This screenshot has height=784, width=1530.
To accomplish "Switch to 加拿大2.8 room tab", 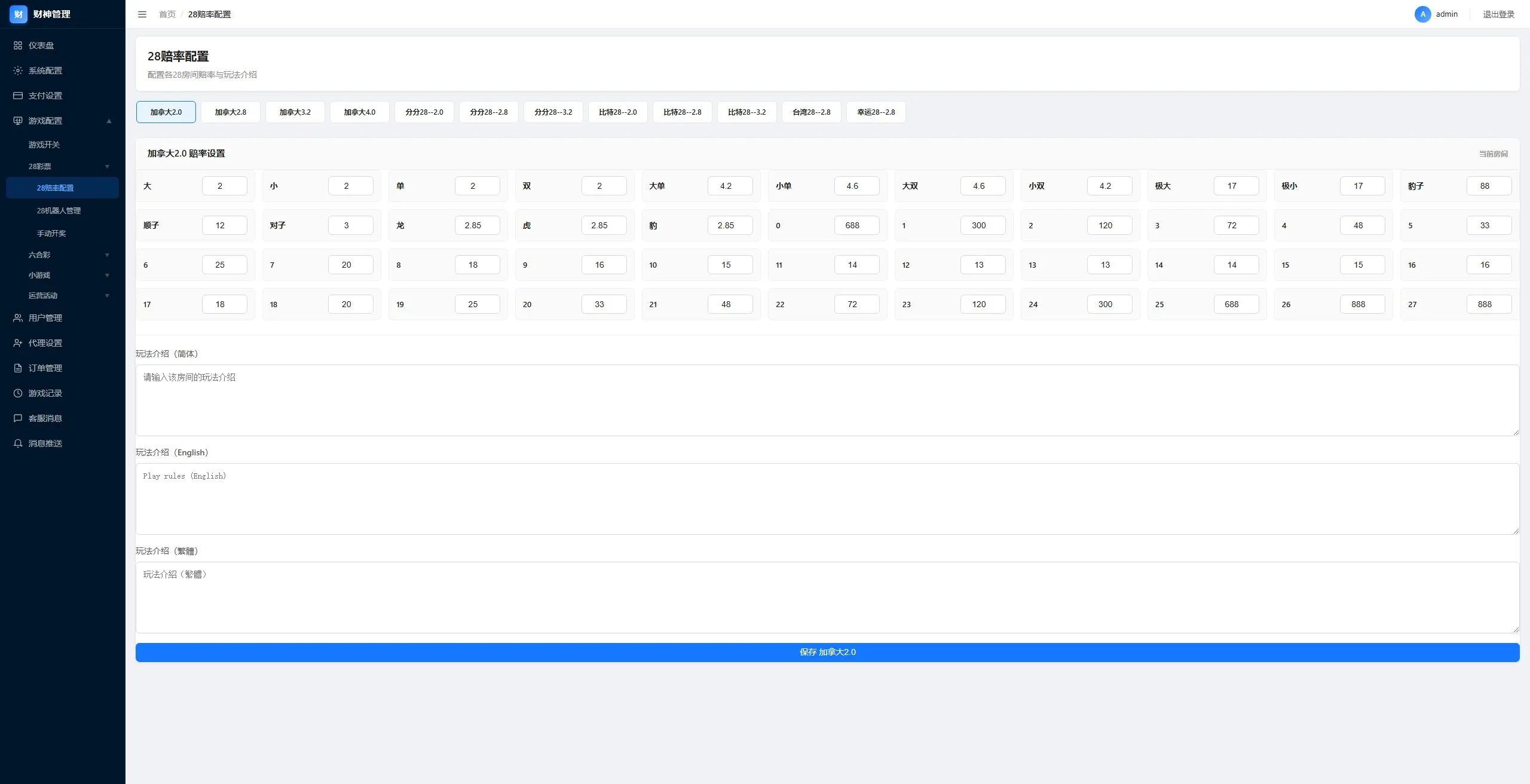I will (x=231, y=112).
